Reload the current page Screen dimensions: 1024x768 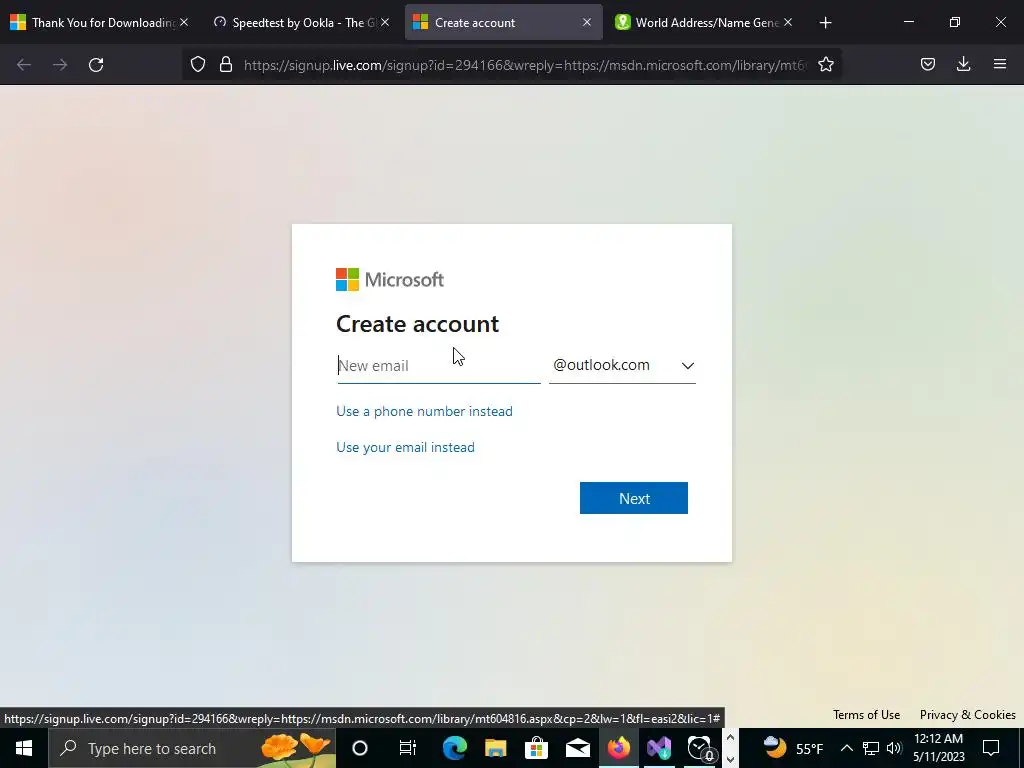[96, 65]
